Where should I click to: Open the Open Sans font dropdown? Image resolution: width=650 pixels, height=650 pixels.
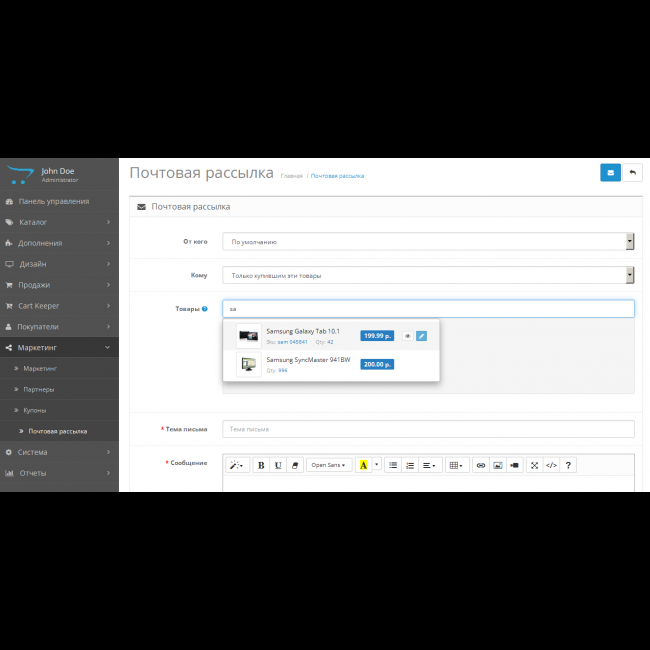(x=329, y=465)
